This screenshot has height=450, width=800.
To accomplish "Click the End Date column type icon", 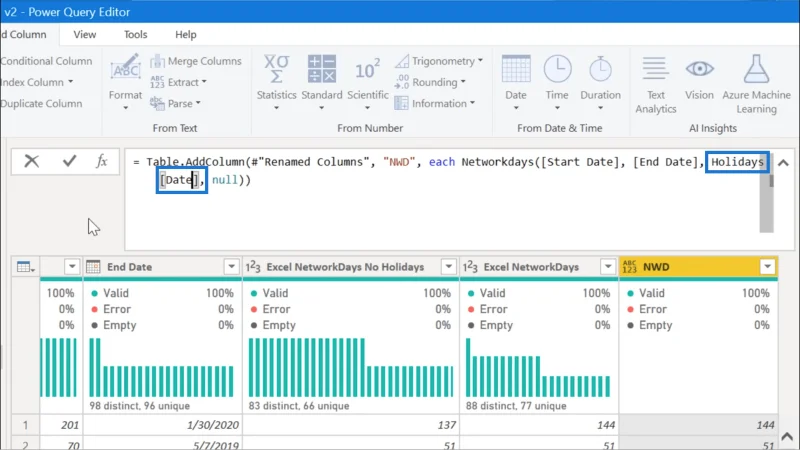I will [93, 267].
